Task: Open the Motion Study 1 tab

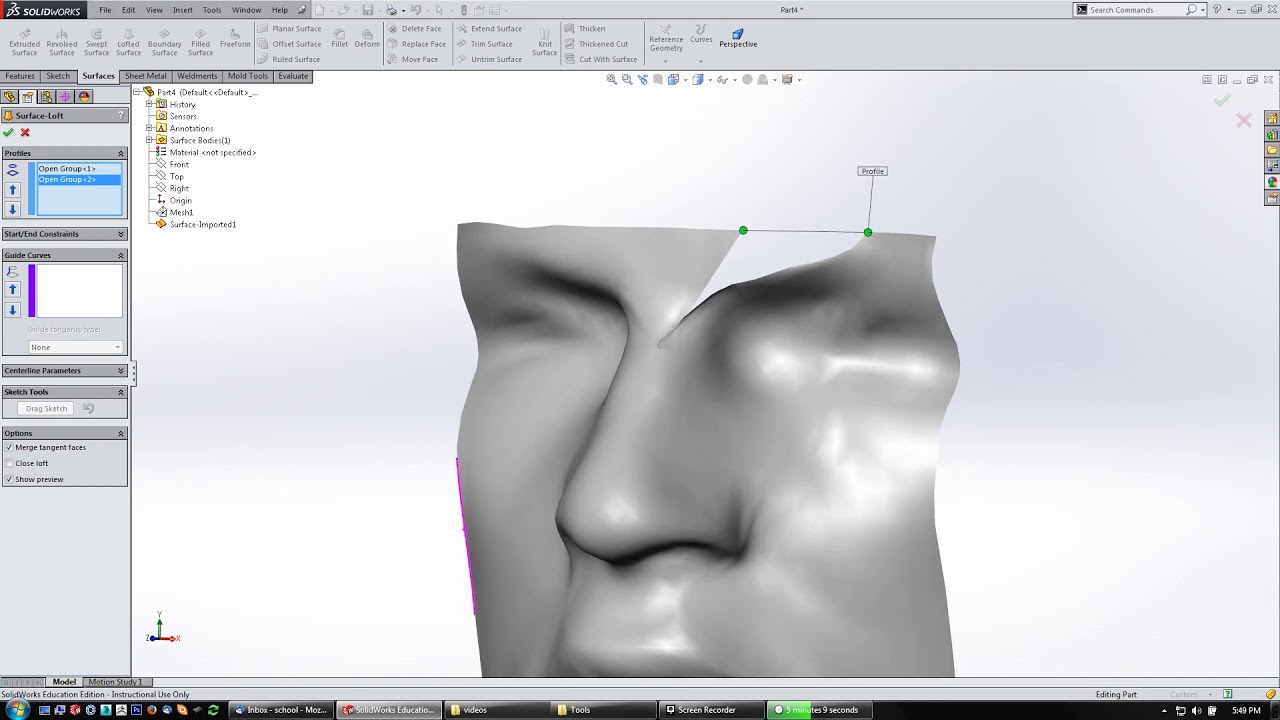Action: click(114, 682)
